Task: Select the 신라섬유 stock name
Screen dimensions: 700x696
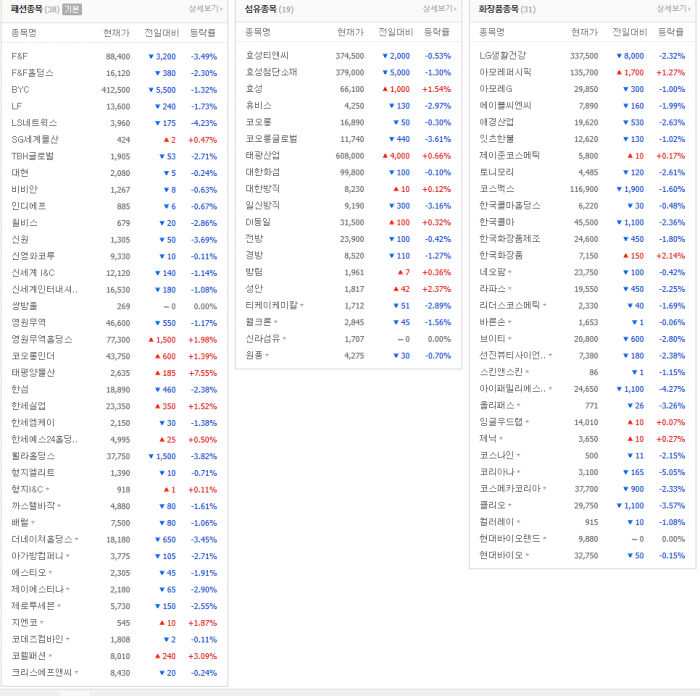Action: 263,339
